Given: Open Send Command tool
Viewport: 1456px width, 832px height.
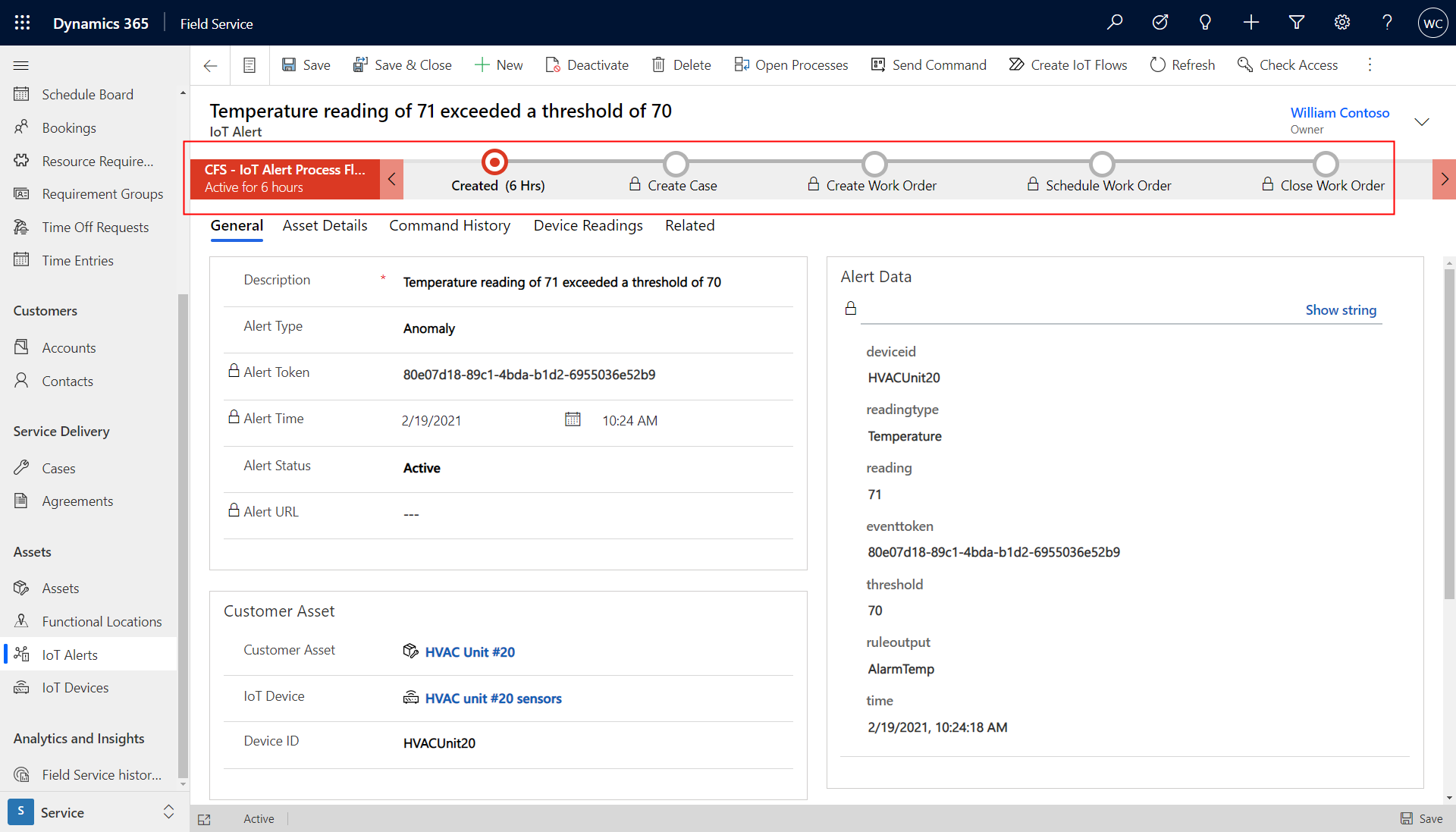Looking at the screenshot, I should coord(929,64).
